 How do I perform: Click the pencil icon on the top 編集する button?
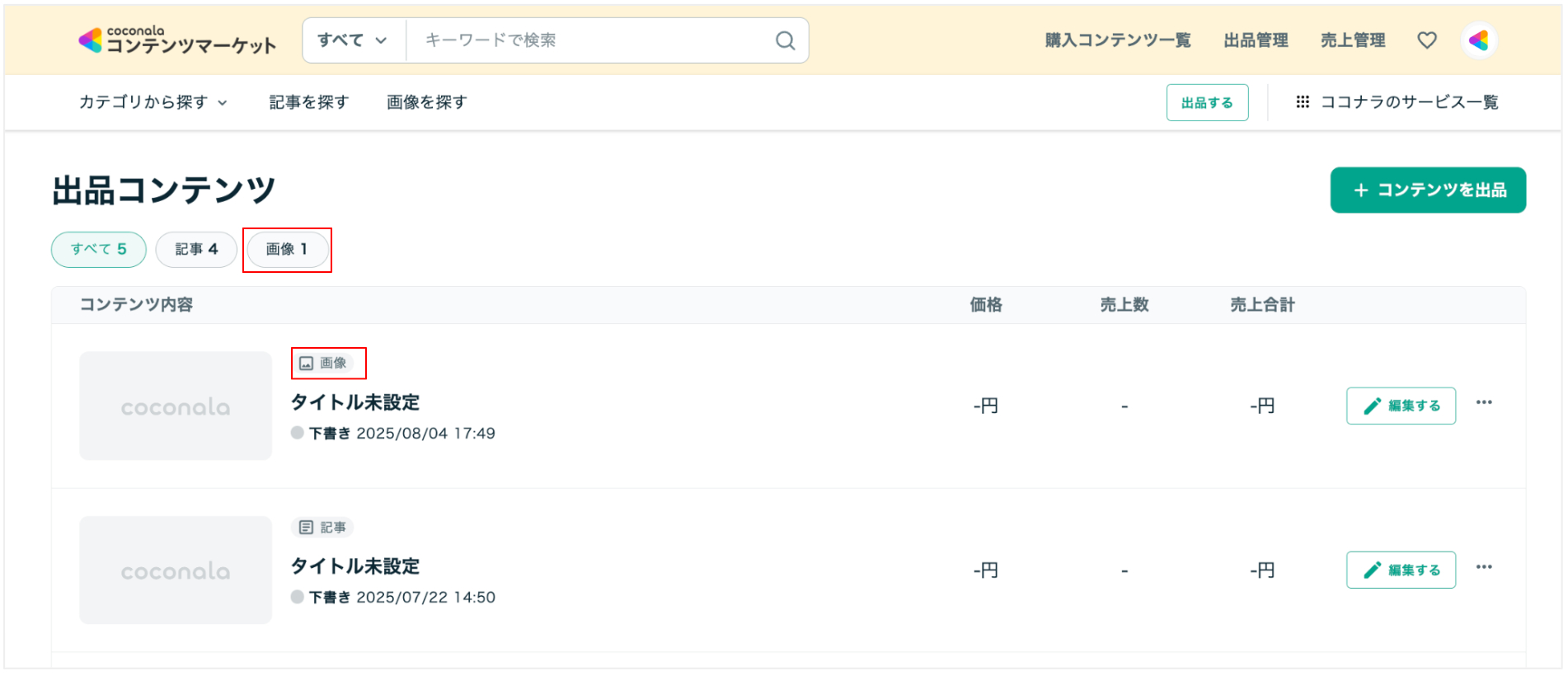[x=1371, y=406]
